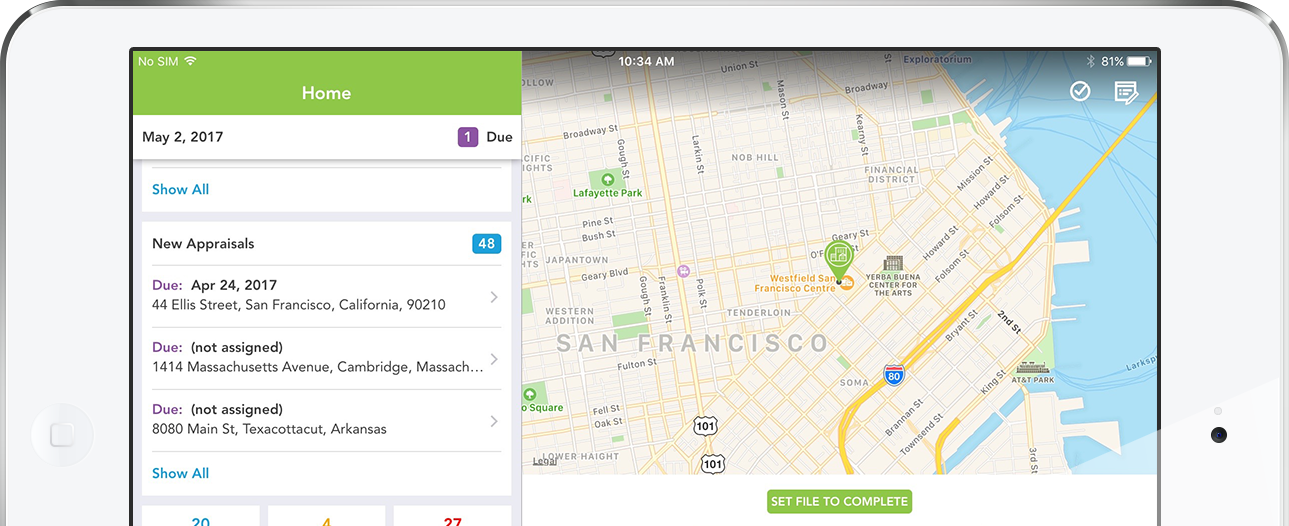This screenshot has width=1289, height=526.
Task: Tap the orange 4 counter tile
Action: [x=326, y=516]
